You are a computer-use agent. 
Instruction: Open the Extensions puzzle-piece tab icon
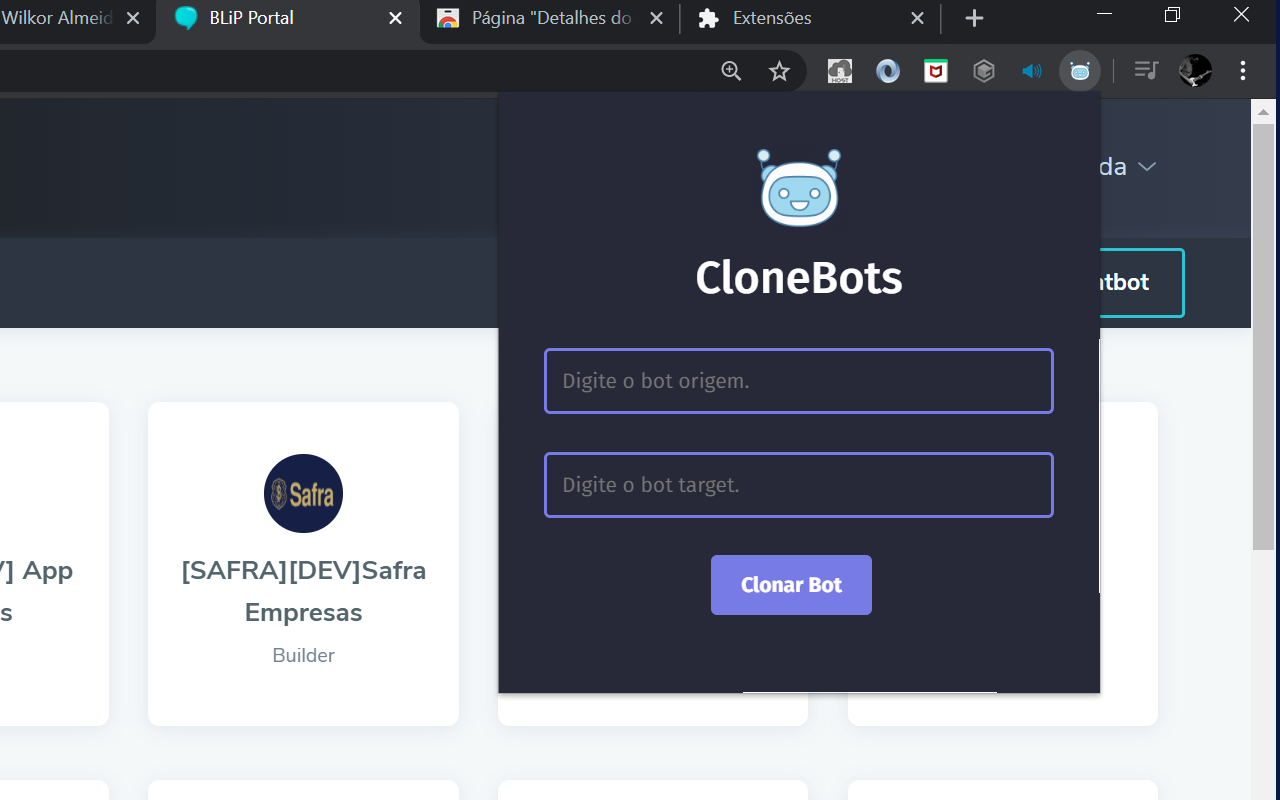(709, 18)
